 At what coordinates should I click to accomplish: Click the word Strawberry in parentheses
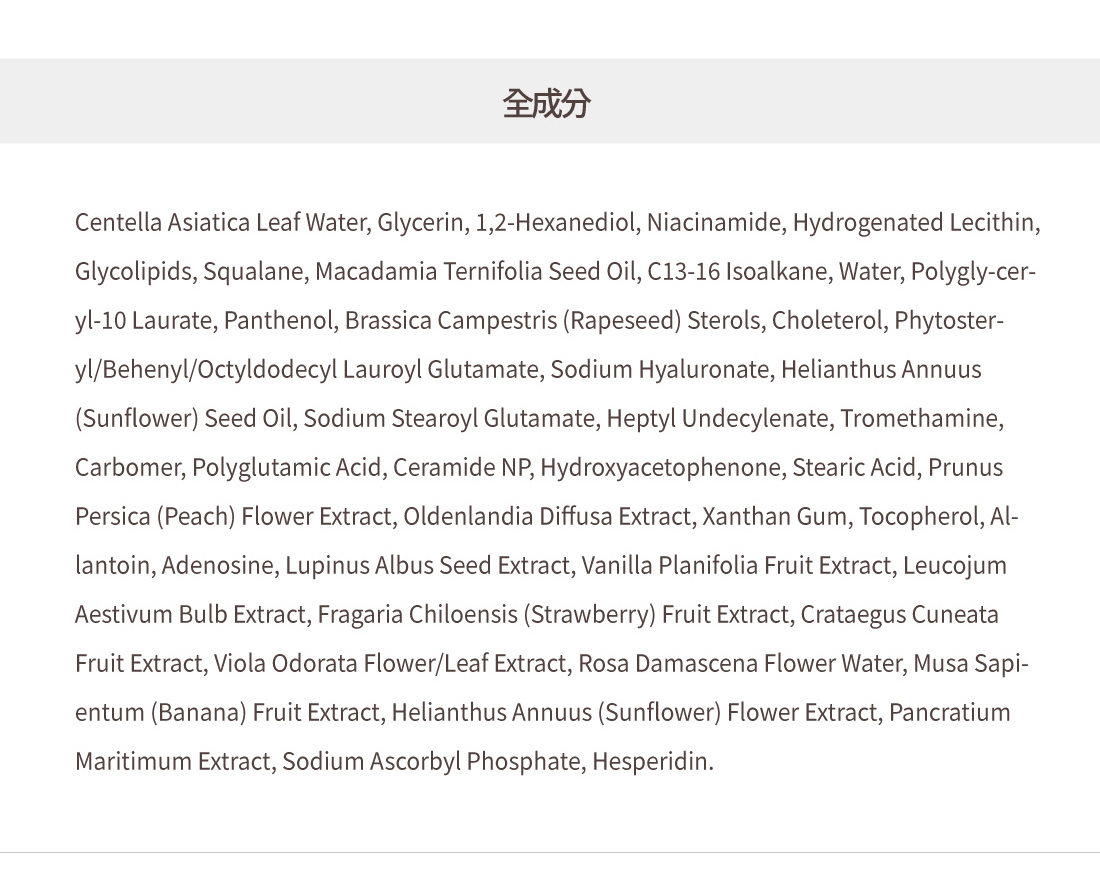click(x=589, y=614)
